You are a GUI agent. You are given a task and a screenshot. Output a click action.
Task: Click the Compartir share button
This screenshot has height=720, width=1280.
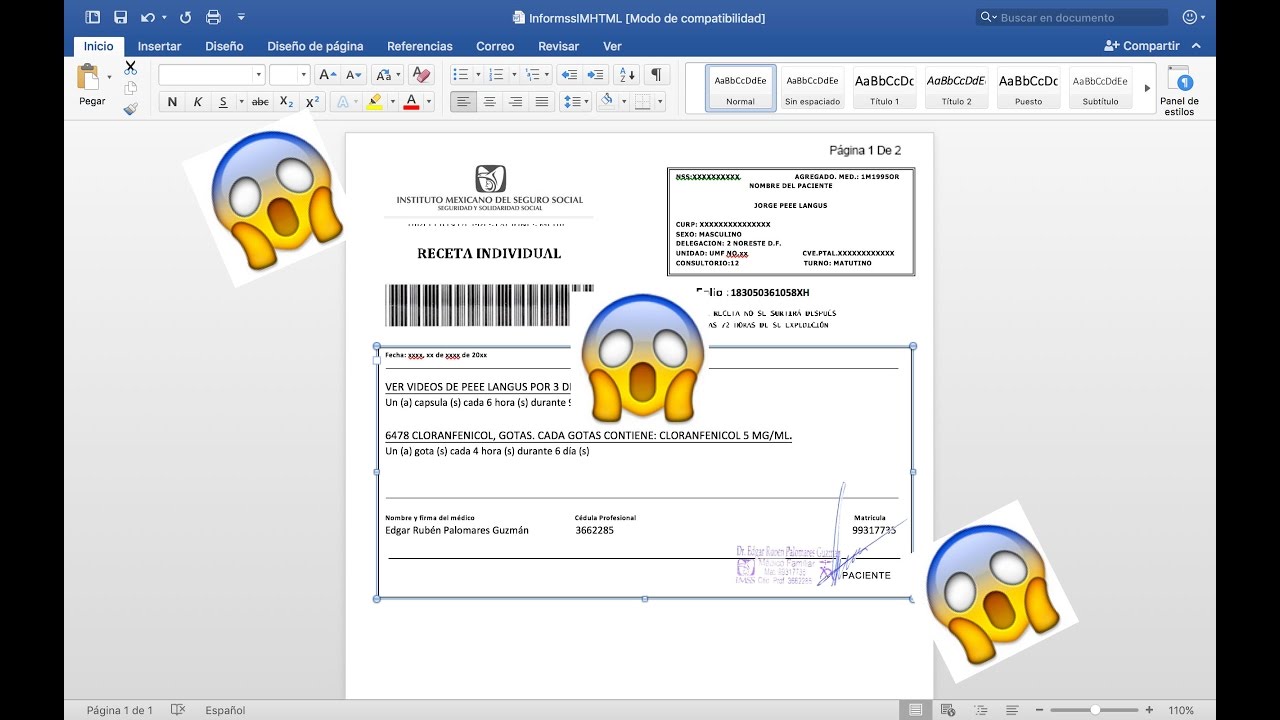[x=1142, y=46]
